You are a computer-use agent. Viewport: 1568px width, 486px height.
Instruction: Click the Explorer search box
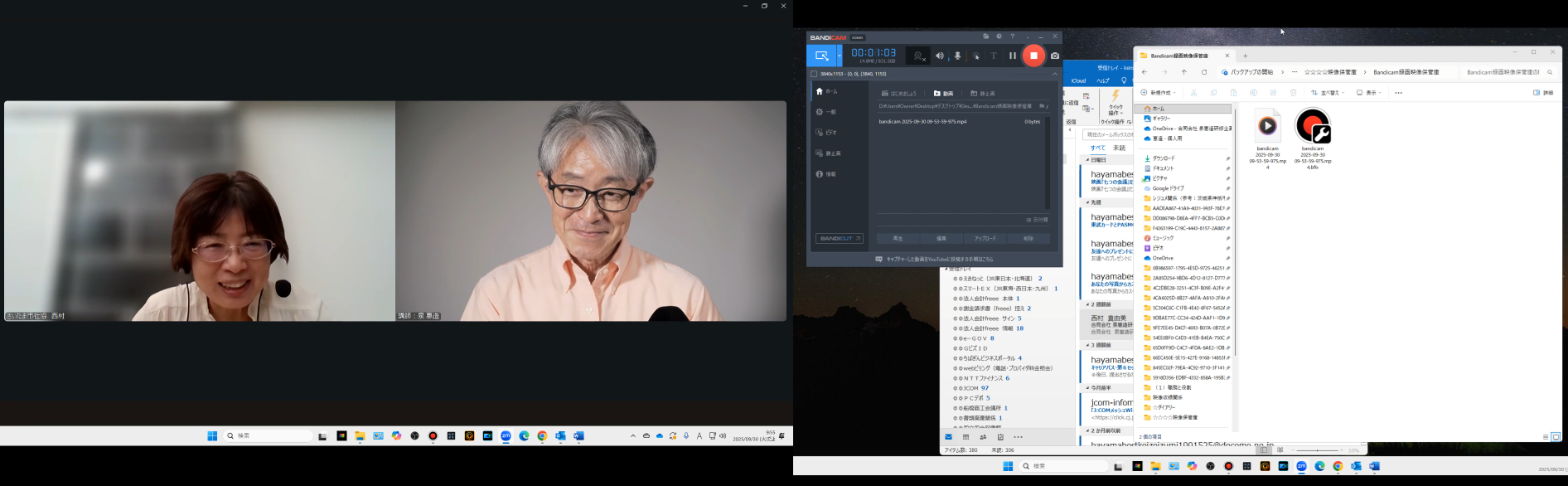1507,72
